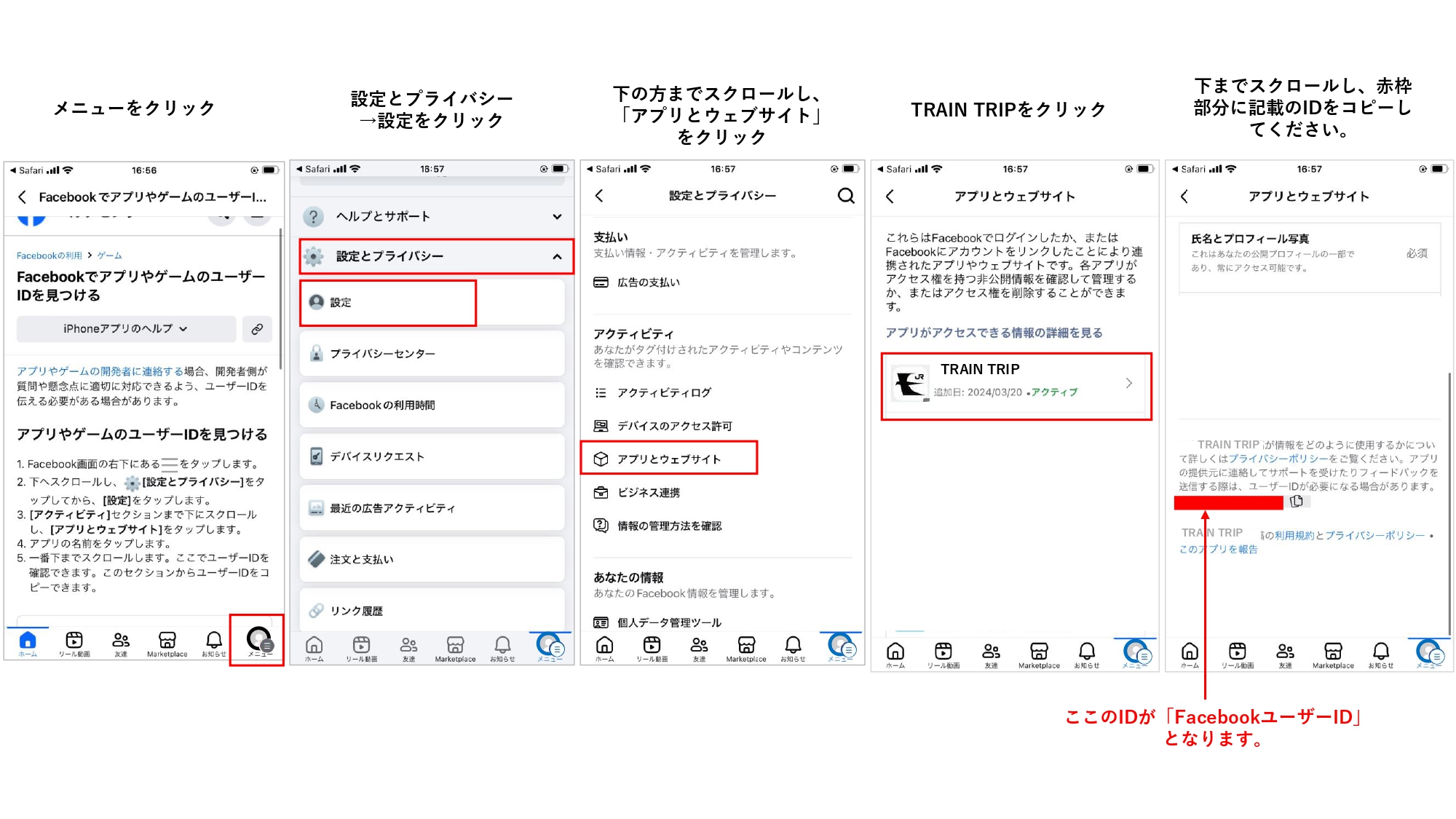Open プライバシーポリシー link in TRAIN TRIP info paragraph
Screen dimensions: 1456x819
1278,459
